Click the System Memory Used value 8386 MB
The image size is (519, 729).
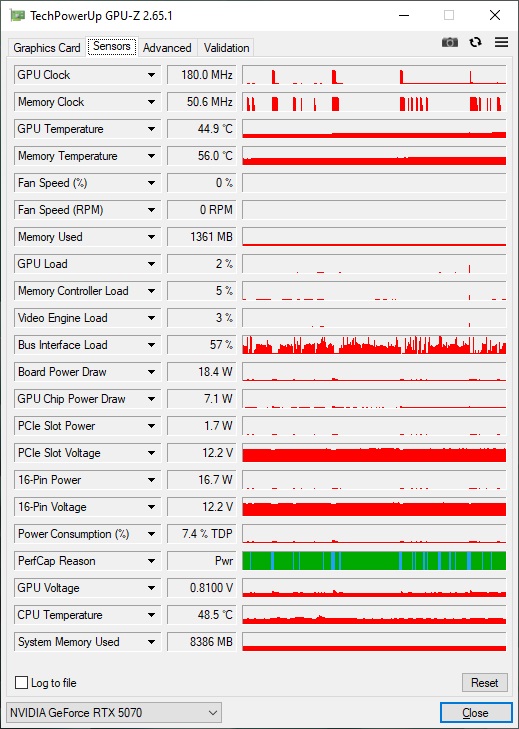[x=201, y=641]
